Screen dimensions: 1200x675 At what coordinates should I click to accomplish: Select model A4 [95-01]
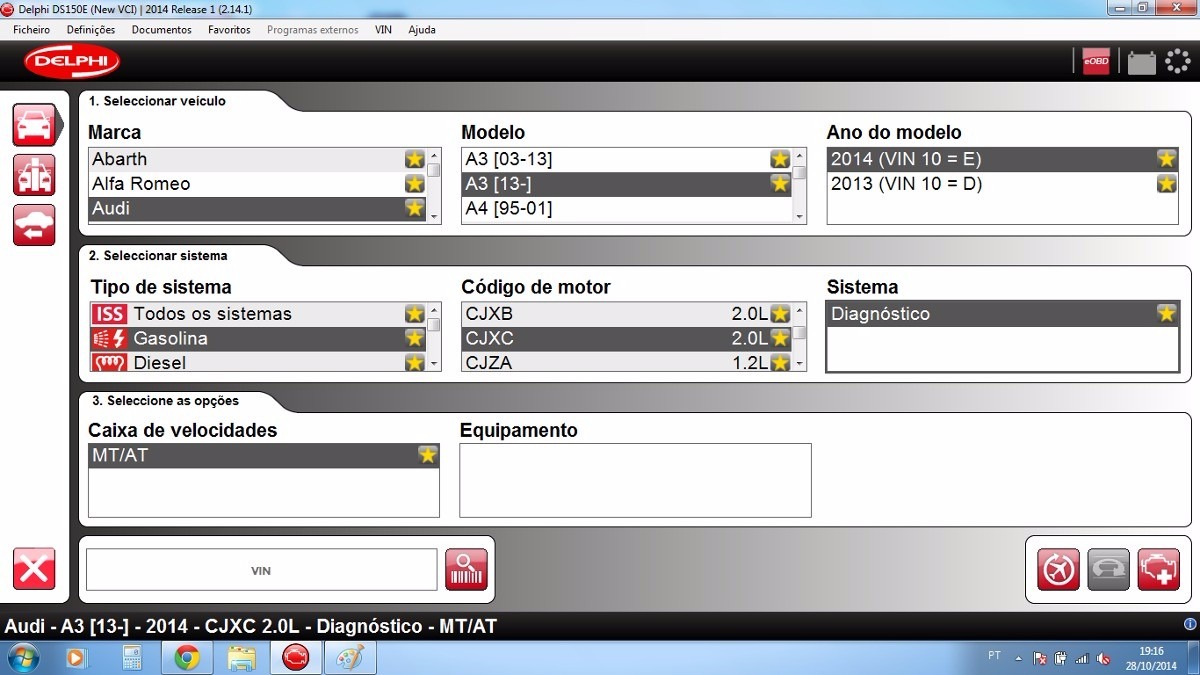626,208
